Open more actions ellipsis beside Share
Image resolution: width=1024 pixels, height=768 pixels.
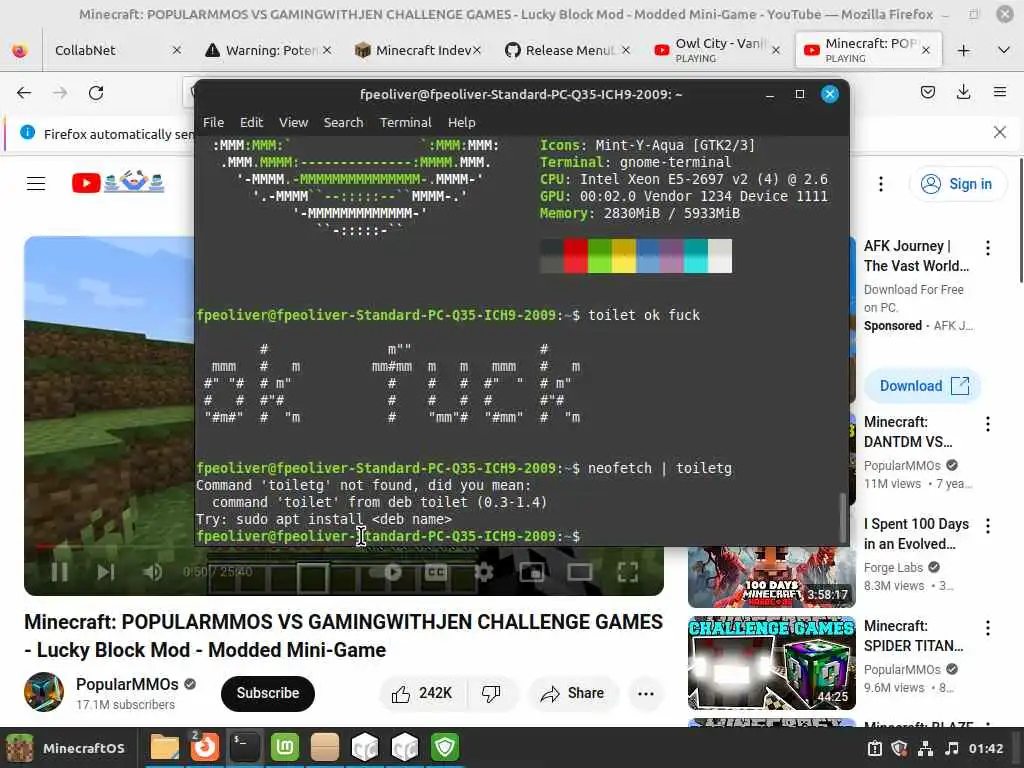[645, 694]
